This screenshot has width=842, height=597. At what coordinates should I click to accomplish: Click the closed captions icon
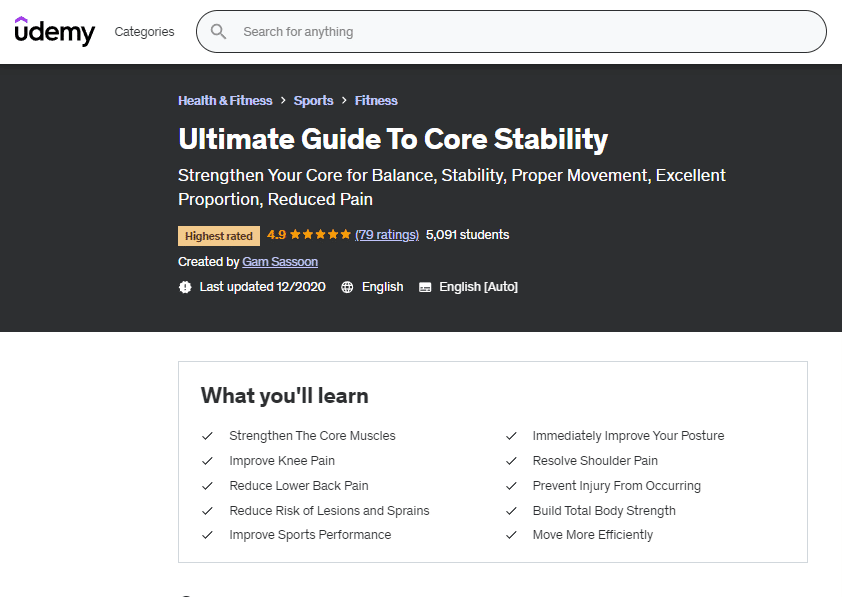(425, 287)
